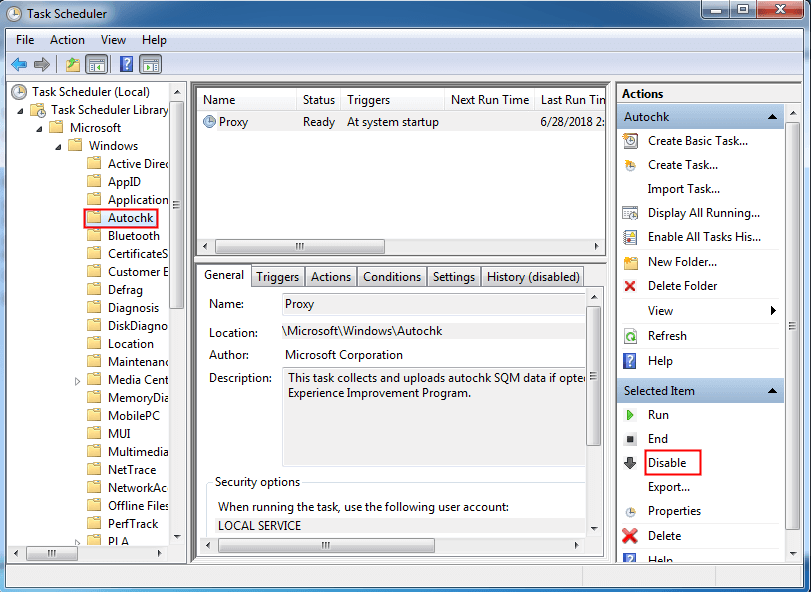Open the View submenu arrow

[x=773, y=311]
